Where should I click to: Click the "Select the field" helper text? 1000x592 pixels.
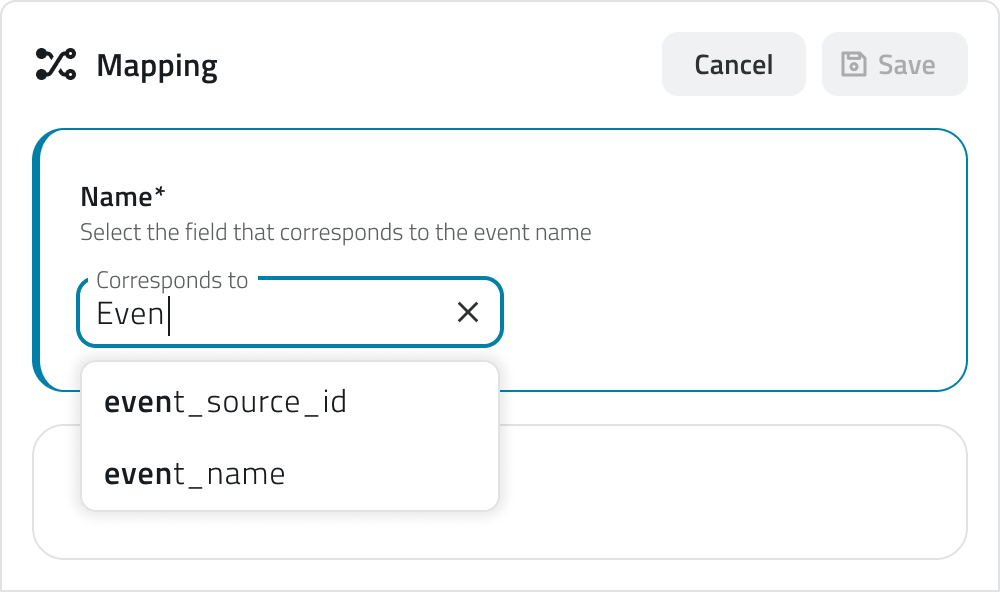click(x=335, y=233)
